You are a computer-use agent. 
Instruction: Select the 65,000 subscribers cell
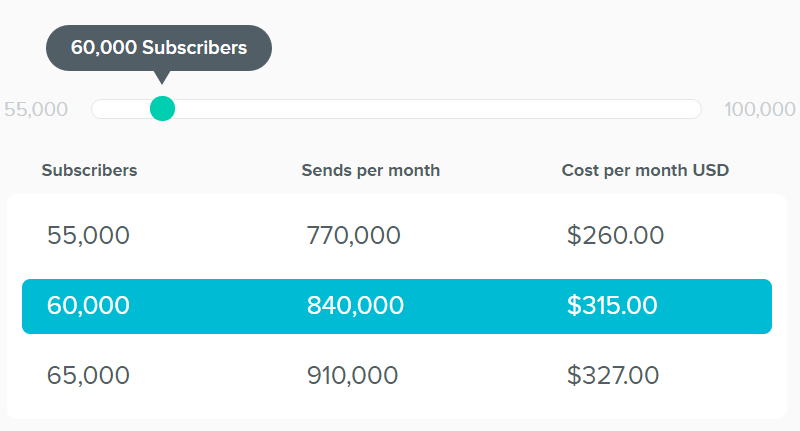88,376
